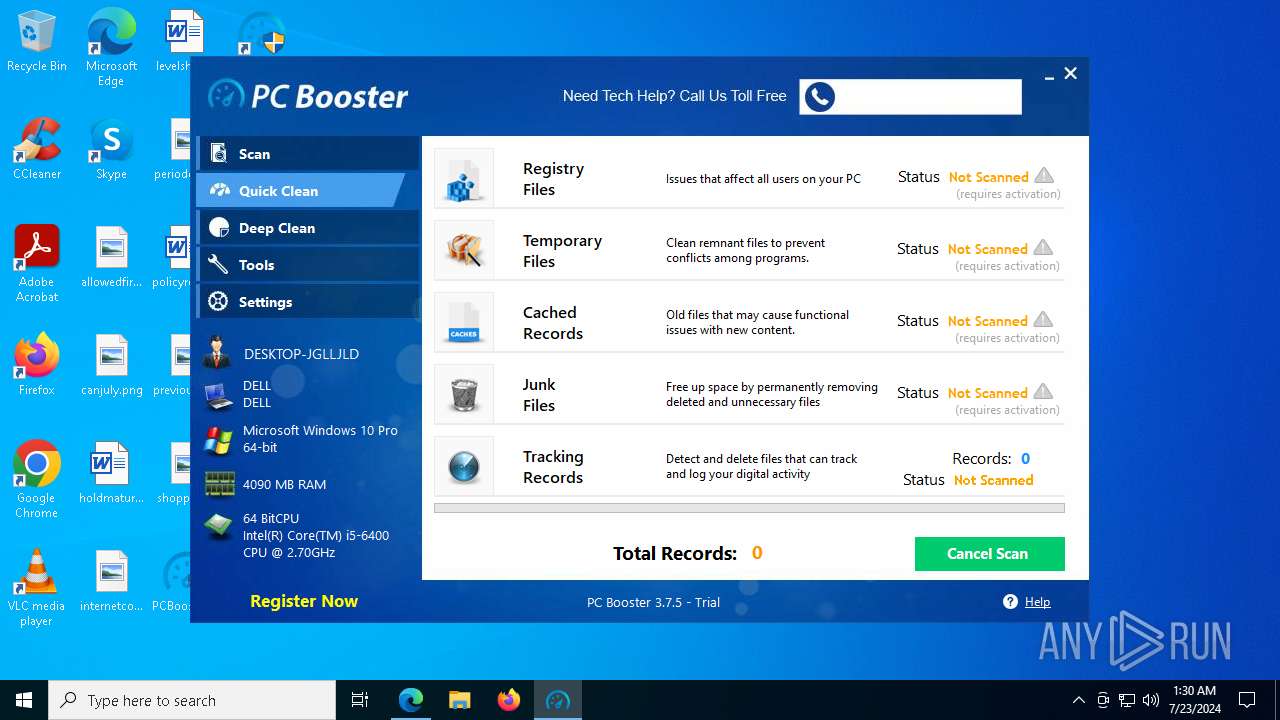
Task: Open the Help link
Action: 1037,602
